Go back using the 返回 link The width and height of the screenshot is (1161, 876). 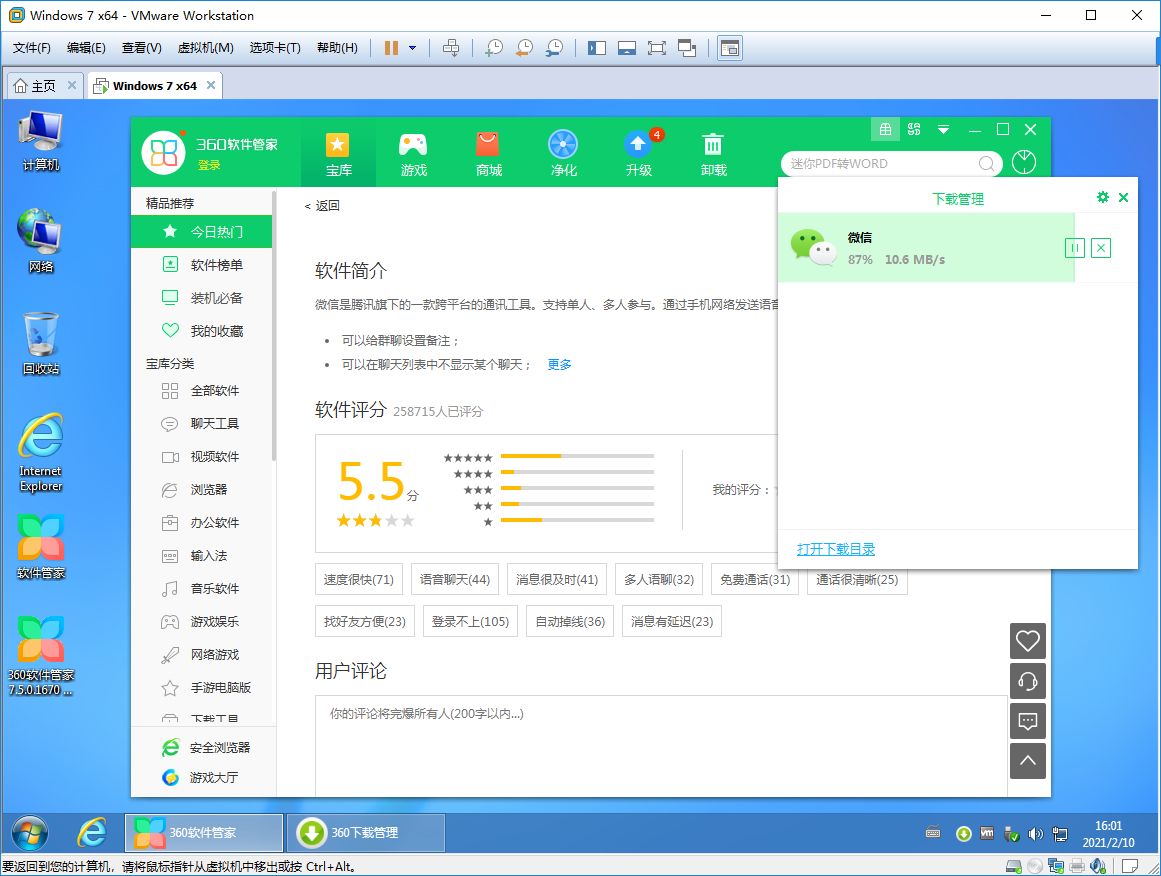click(x=323, y=206)
